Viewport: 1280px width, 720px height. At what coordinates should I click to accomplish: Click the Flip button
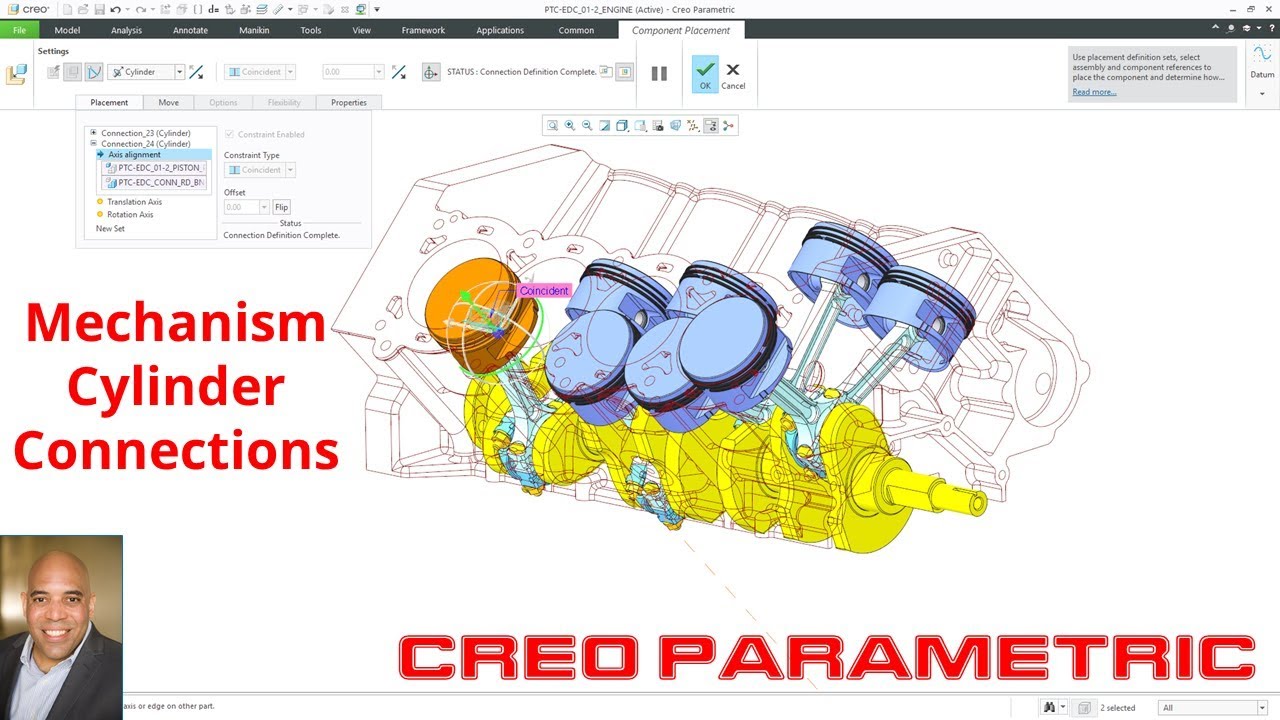281,207
